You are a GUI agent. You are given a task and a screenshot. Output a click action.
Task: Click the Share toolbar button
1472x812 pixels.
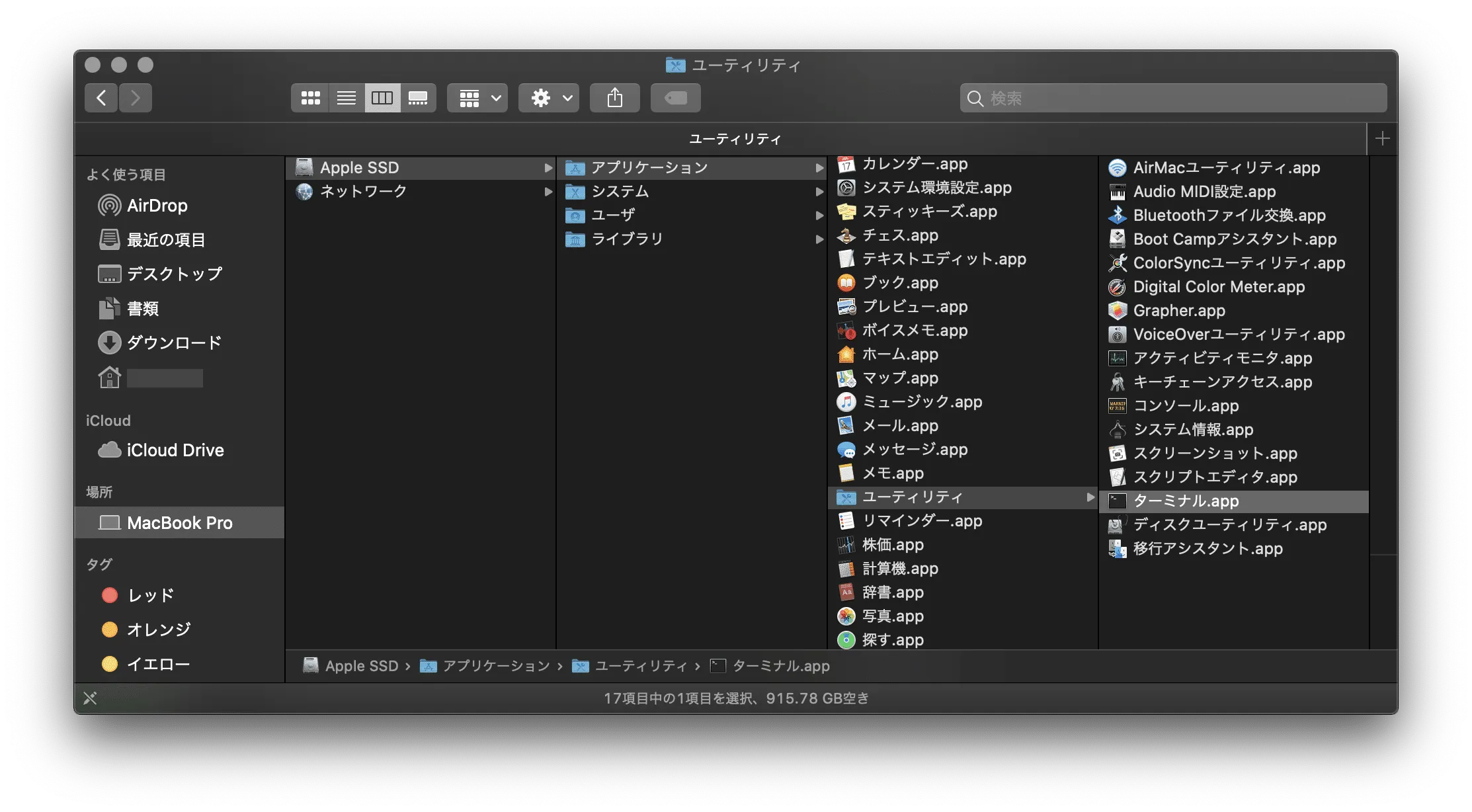615,99
